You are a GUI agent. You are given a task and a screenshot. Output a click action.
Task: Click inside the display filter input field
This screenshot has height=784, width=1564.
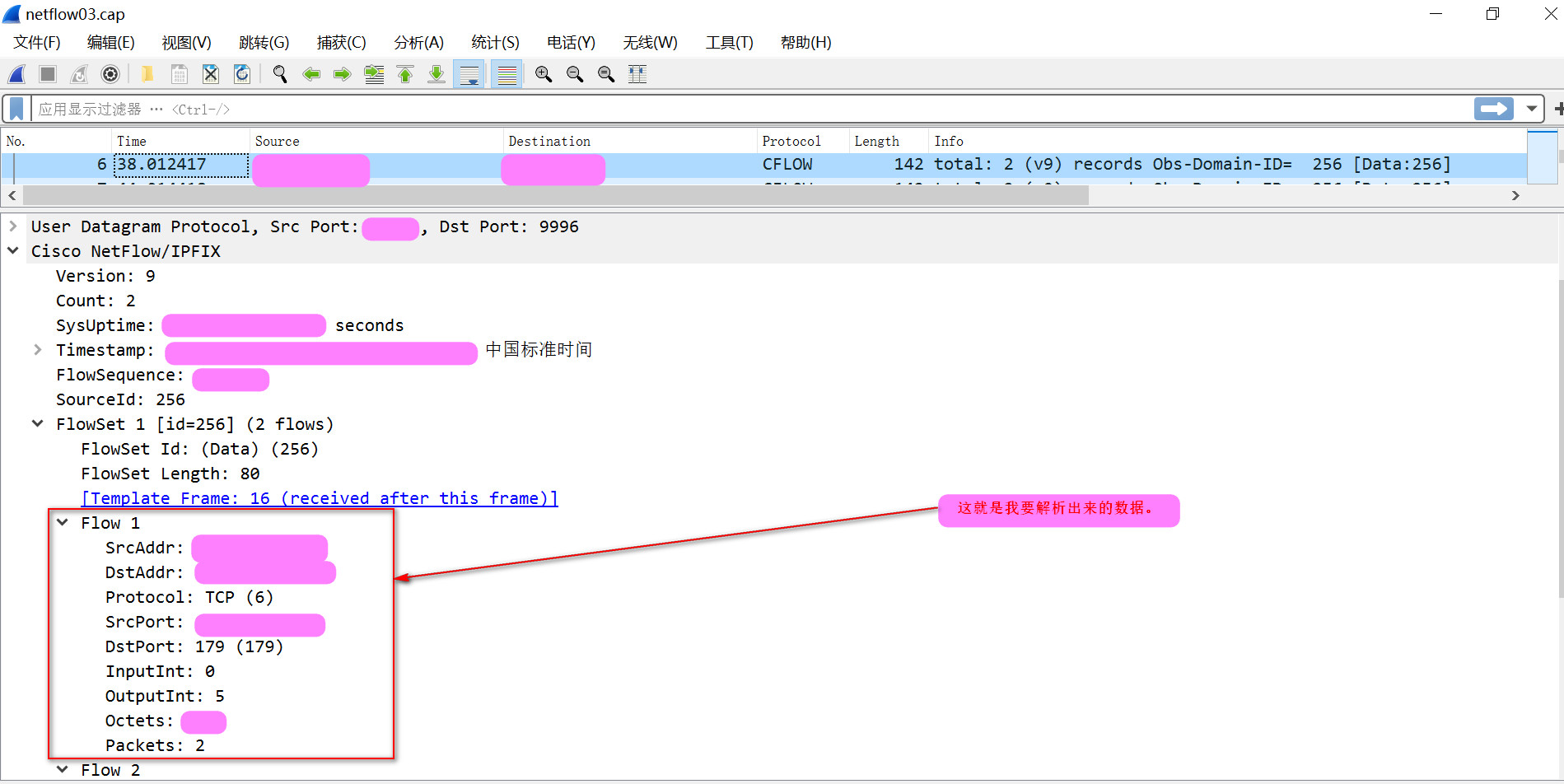click(x=577, y=108)
